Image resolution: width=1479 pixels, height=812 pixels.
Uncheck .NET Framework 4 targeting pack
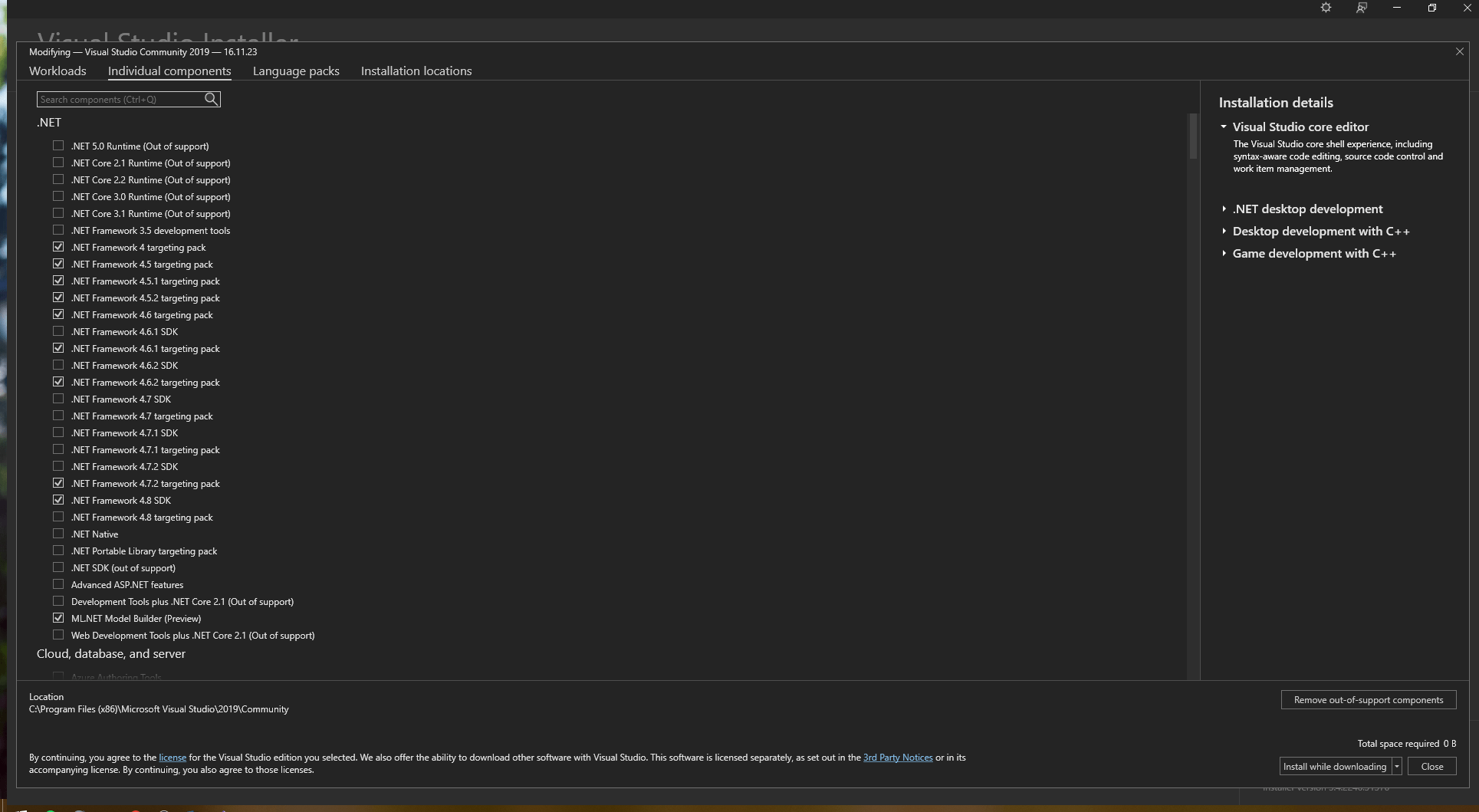(58, 247)
